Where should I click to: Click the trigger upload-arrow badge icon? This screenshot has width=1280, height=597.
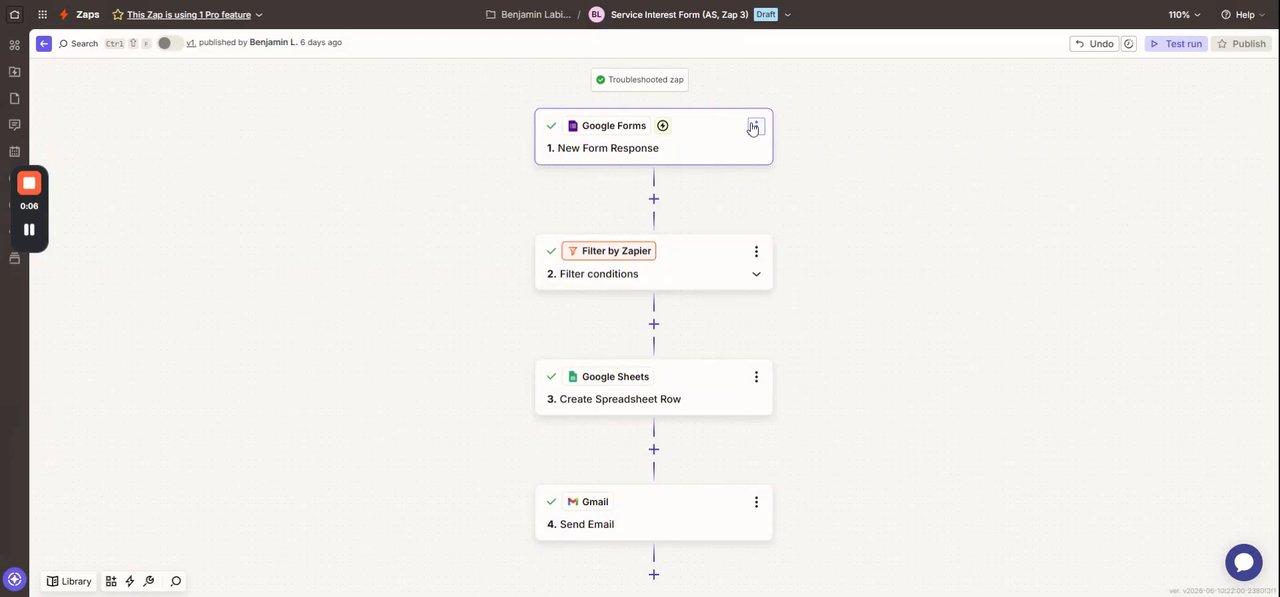pyautogui.click(x=662, y=126)
